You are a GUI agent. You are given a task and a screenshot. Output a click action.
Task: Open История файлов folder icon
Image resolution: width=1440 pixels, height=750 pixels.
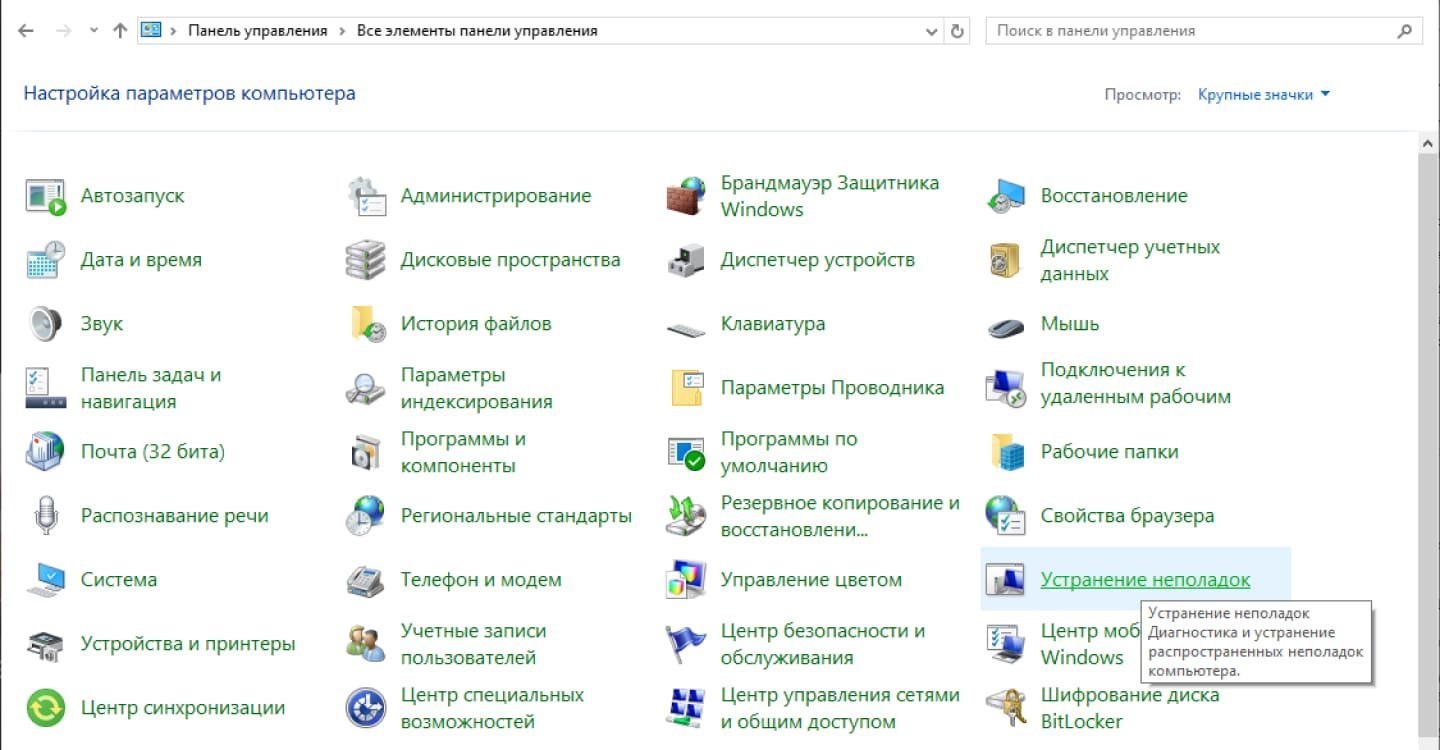coord(366,324)
